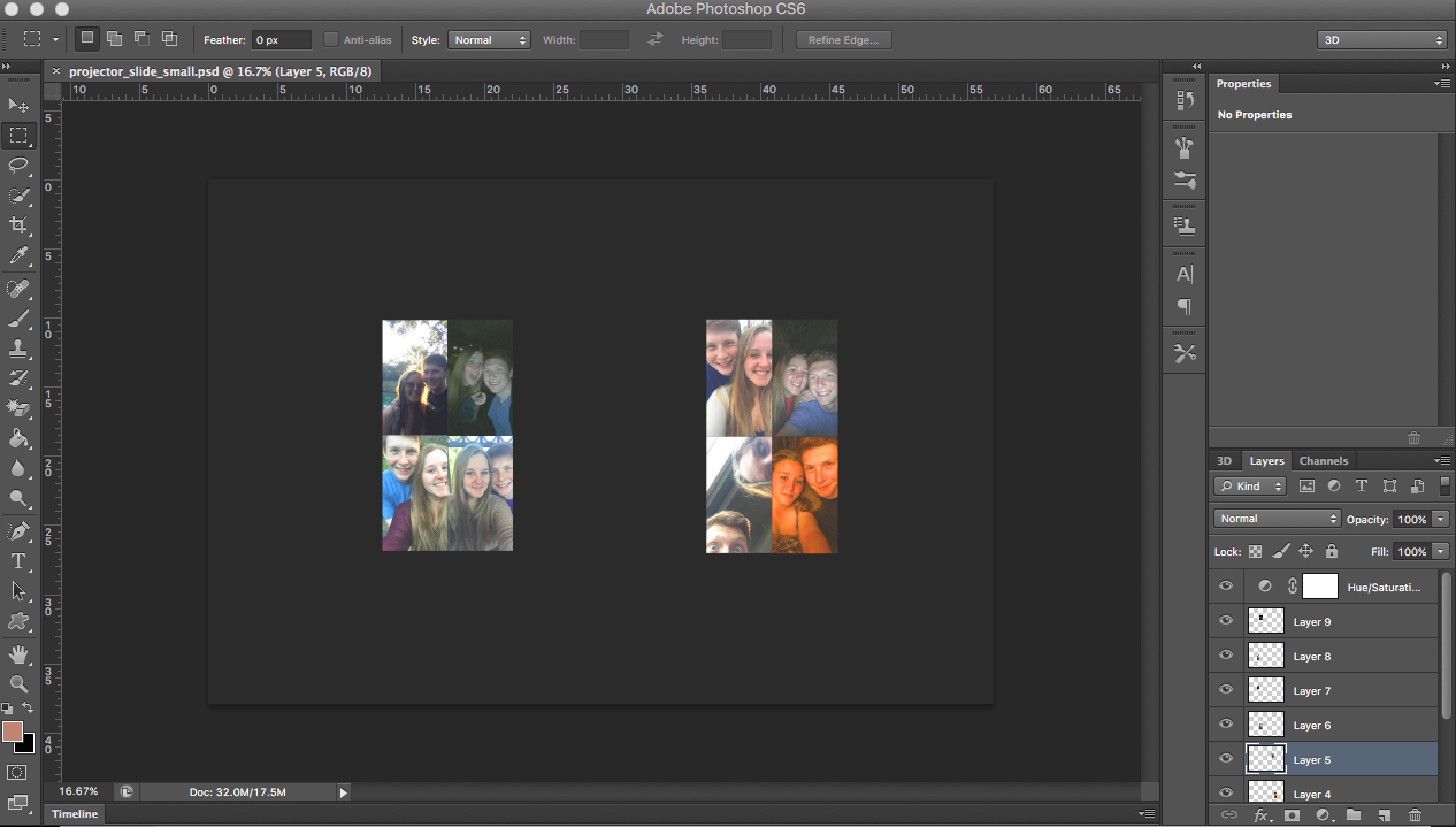Choose Add to selection mode
This screenshot has width=1456, height=827.
pyautogui.click(x=114, y=39)
